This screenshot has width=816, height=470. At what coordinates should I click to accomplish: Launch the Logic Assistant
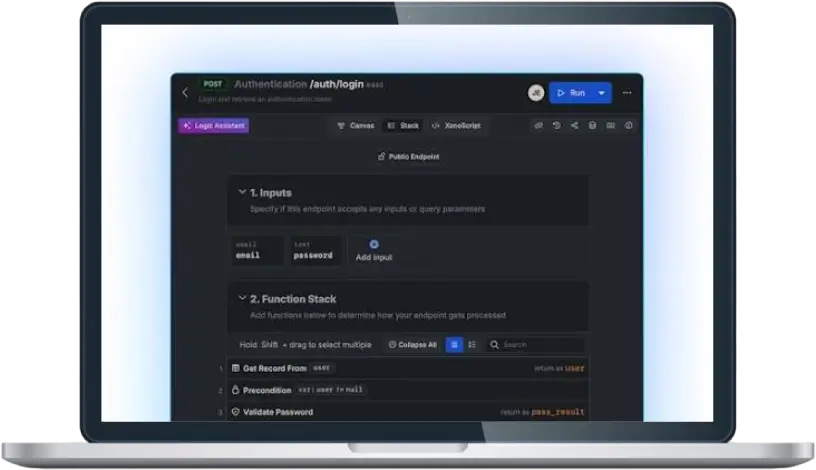point(214,125)
